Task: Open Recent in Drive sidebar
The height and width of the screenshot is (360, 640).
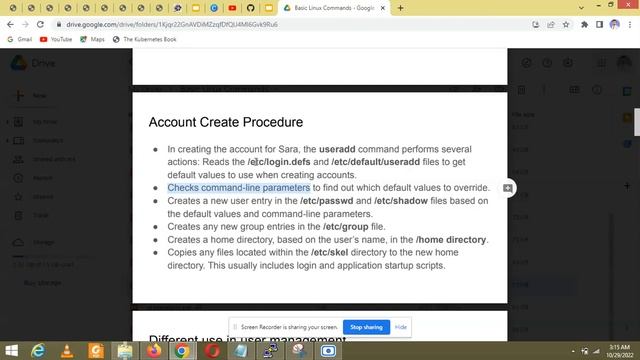Action: point(33,178)
